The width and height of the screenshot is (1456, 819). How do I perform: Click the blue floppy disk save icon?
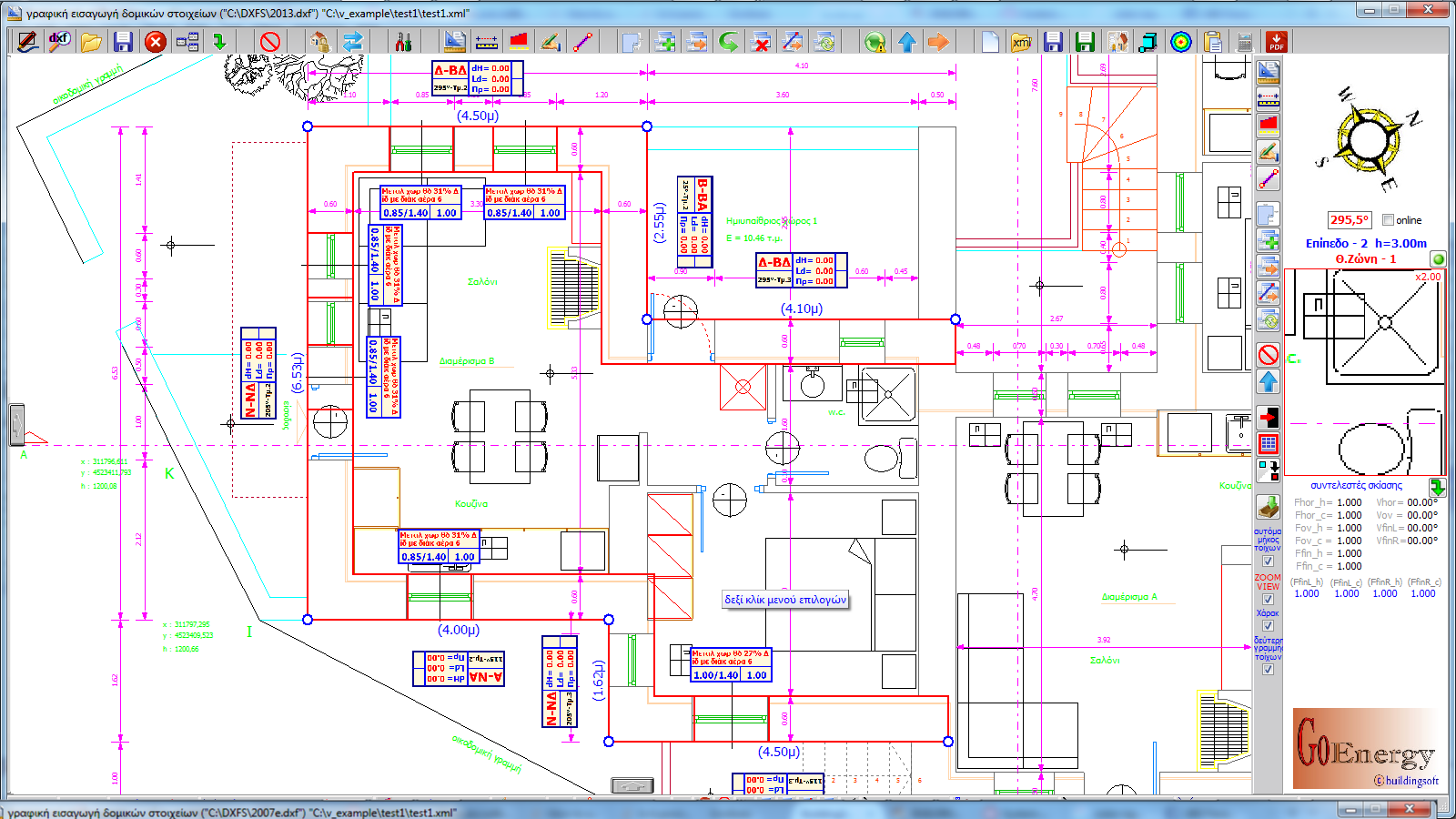point(123,42)
